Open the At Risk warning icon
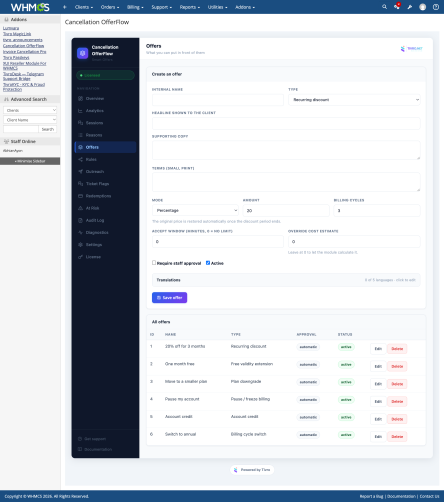444x502 pixels. [80, 208]
